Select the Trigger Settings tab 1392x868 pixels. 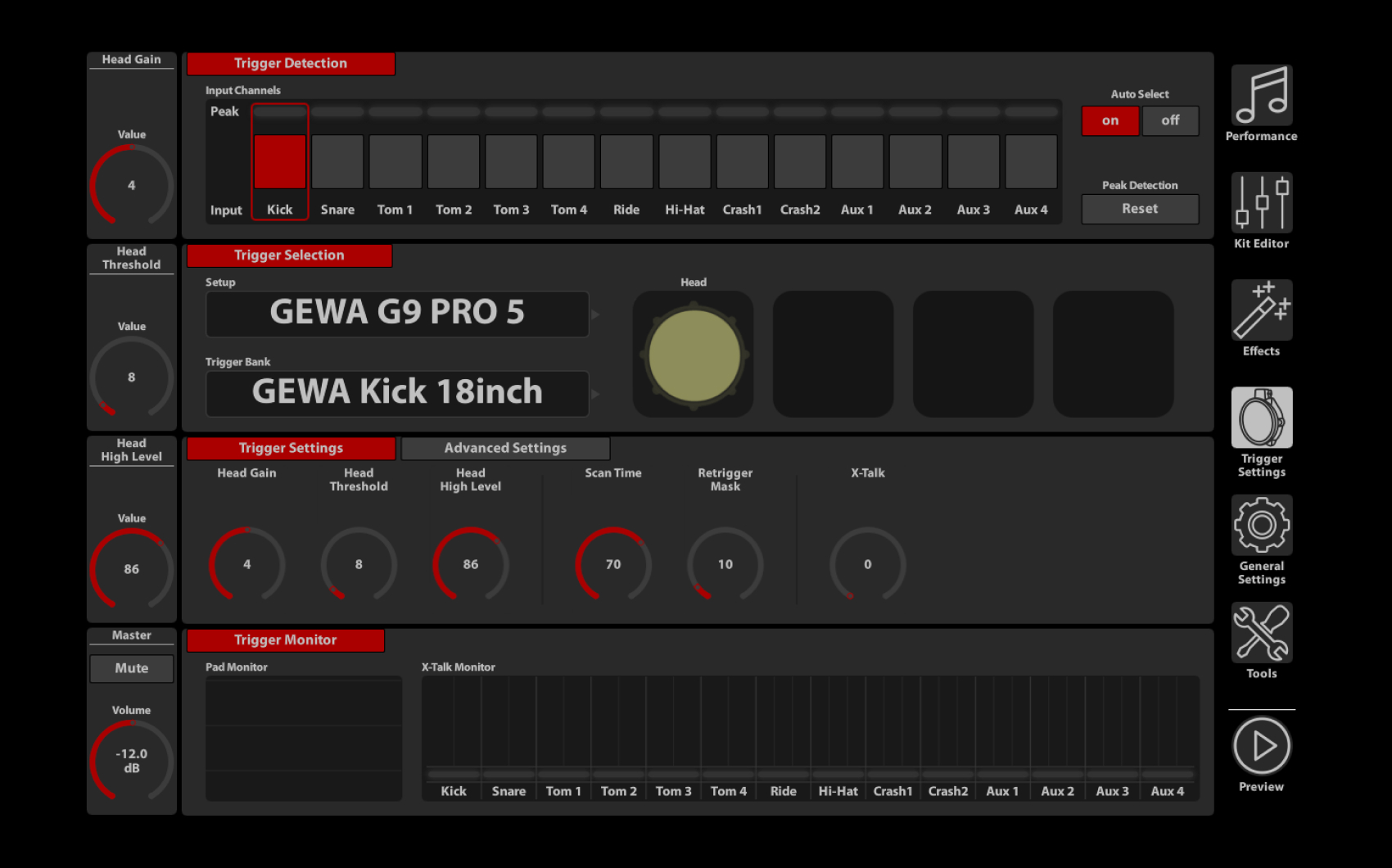(x=291, y=448)
